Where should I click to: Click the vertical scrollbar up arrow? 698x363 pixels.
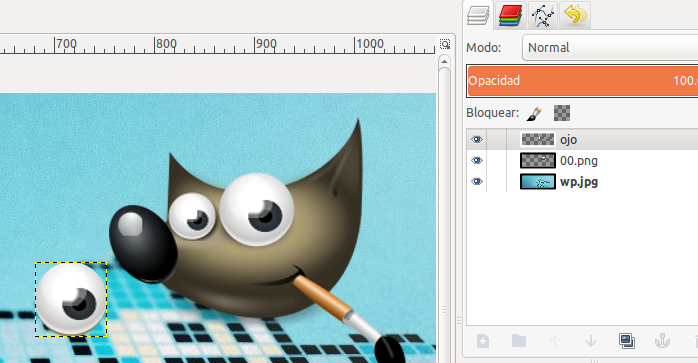coord(444,61)
